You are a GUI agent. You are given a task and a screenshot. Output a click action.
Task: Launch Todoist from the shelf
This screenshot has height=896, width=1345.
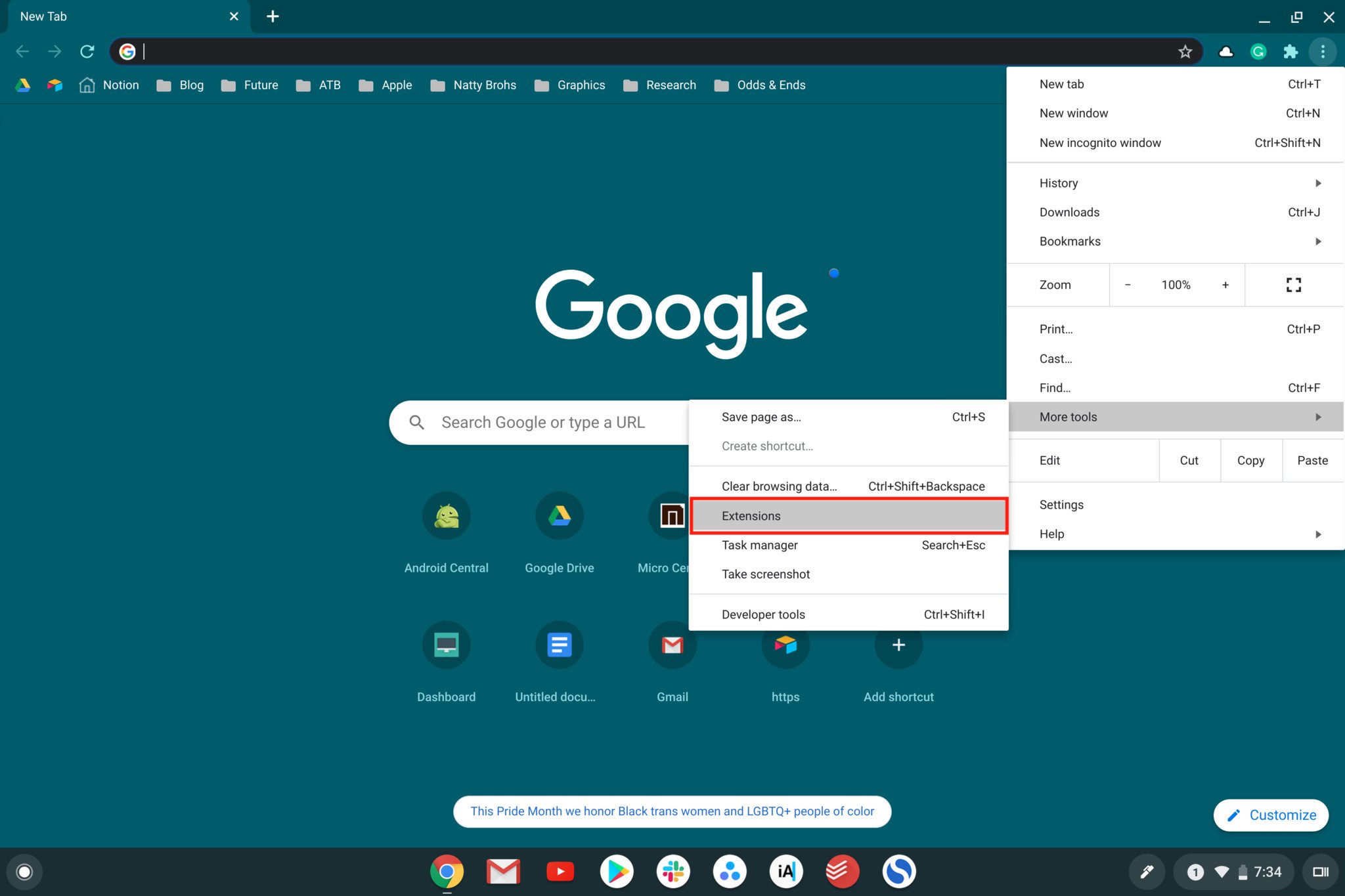(x=843, y=872)
